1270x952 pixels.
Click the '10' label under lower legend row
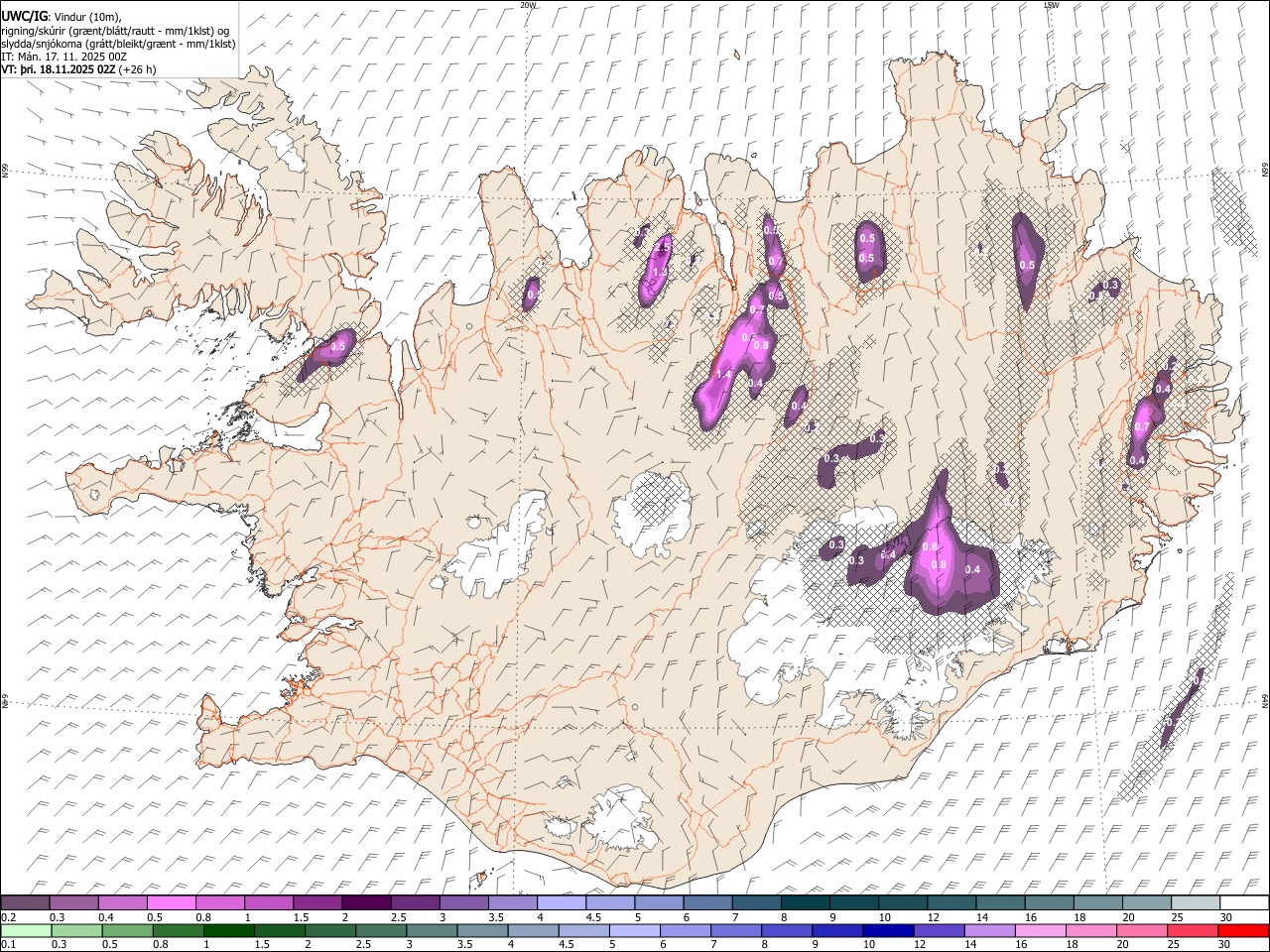tap(869, 945)
